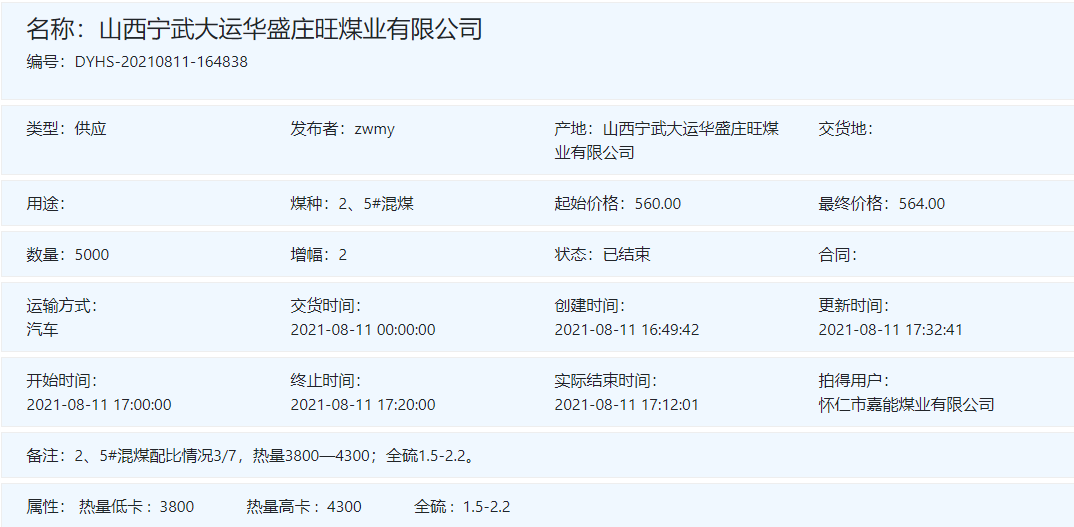Click the starting price 560.00

coord(657,204)
